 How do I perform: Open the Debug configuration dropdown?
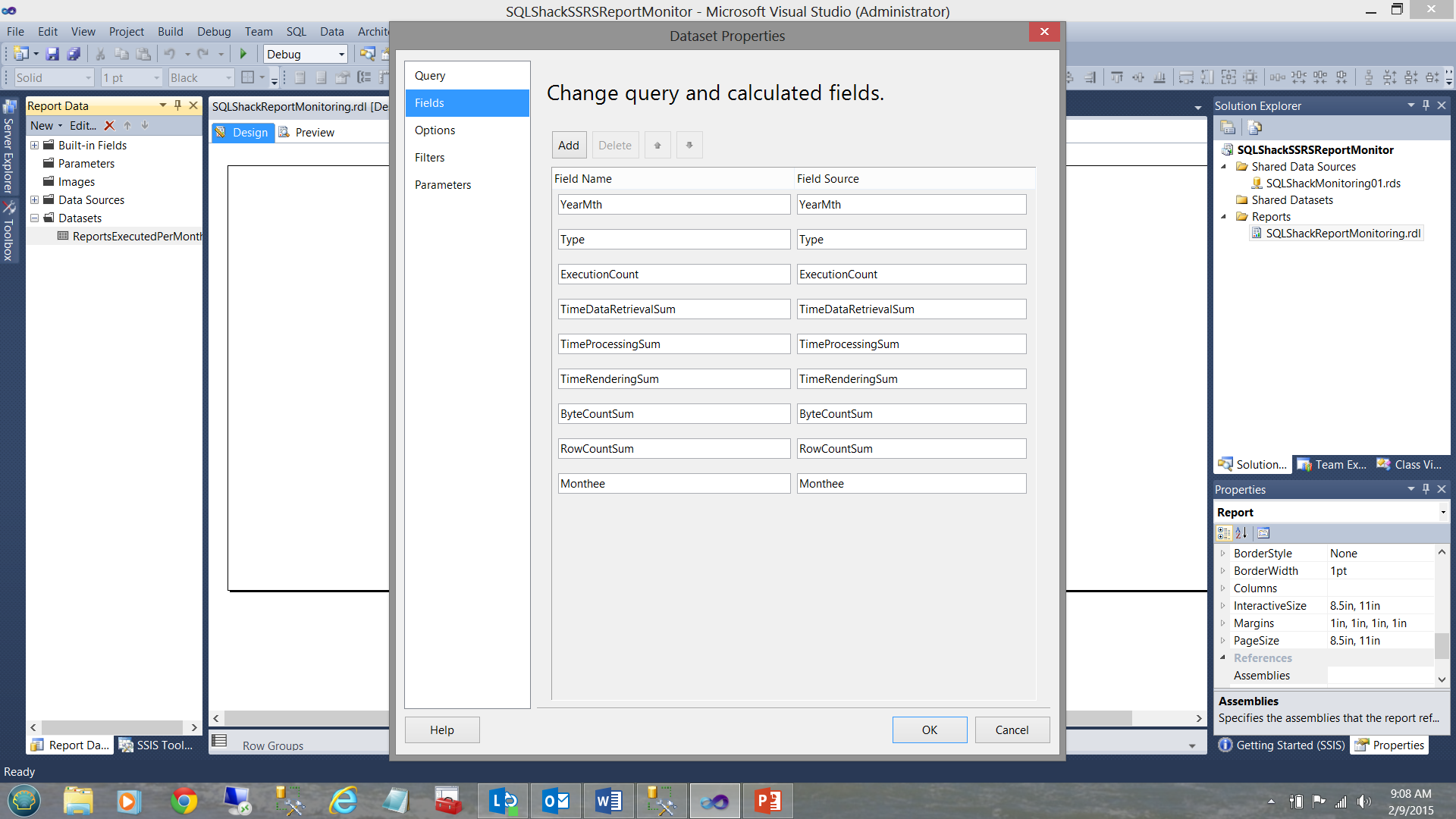341,55
